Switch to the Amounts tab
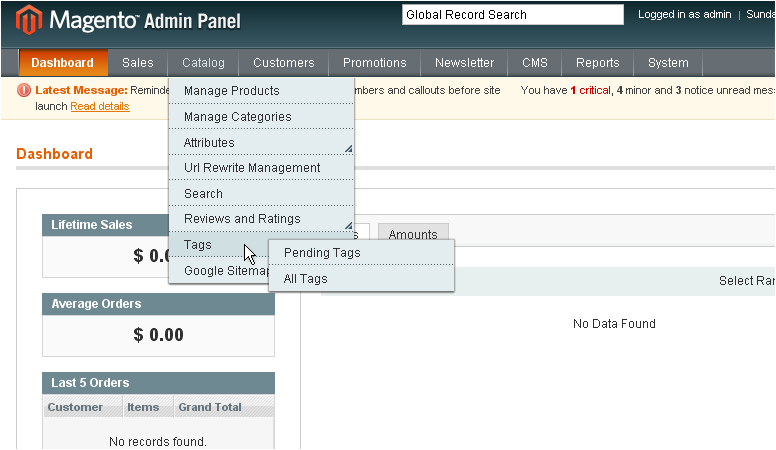 click(413, 233)
